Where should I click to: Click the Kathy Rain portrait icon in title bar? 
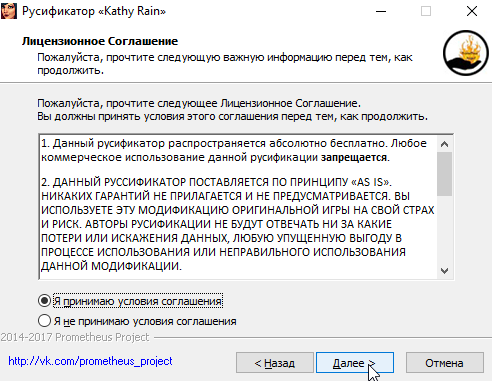tap(9, 11)
